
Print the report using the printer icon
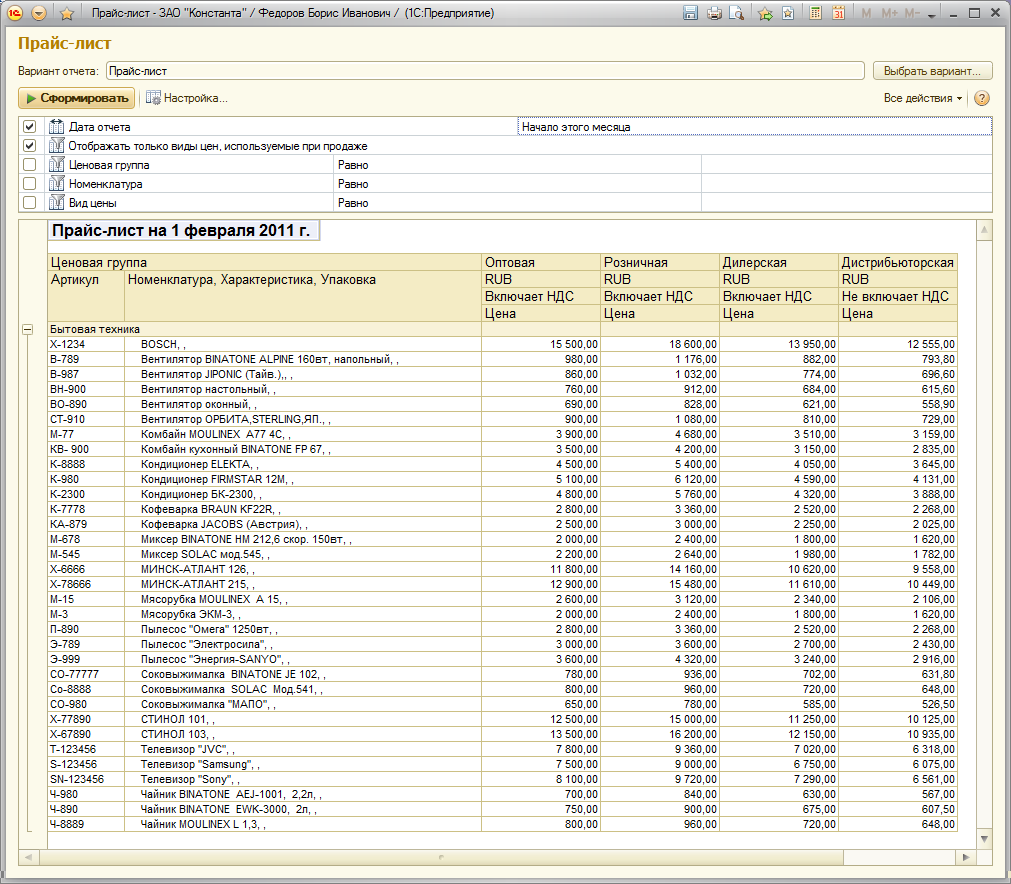coord(714,13)
